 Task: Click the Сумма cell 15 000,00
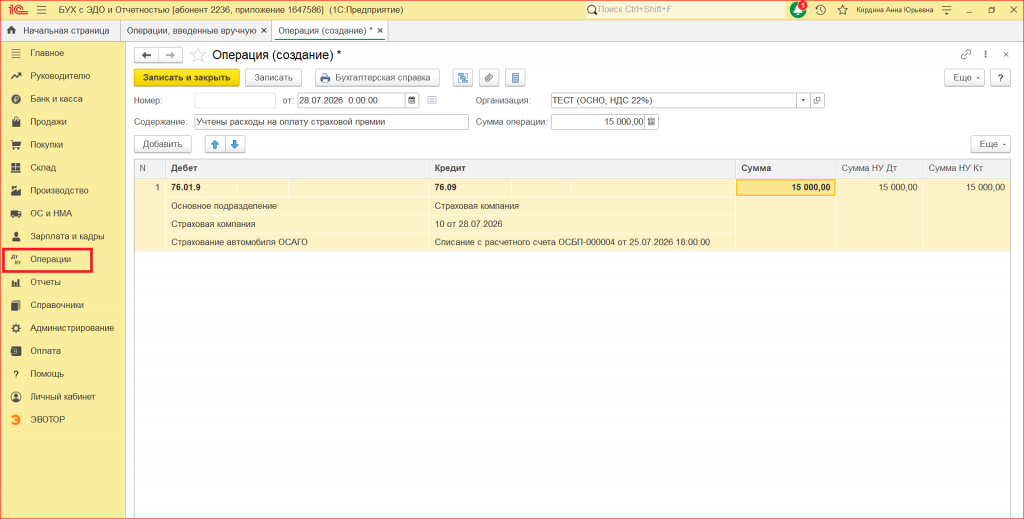pyautogui.click(x=786, y=187)
